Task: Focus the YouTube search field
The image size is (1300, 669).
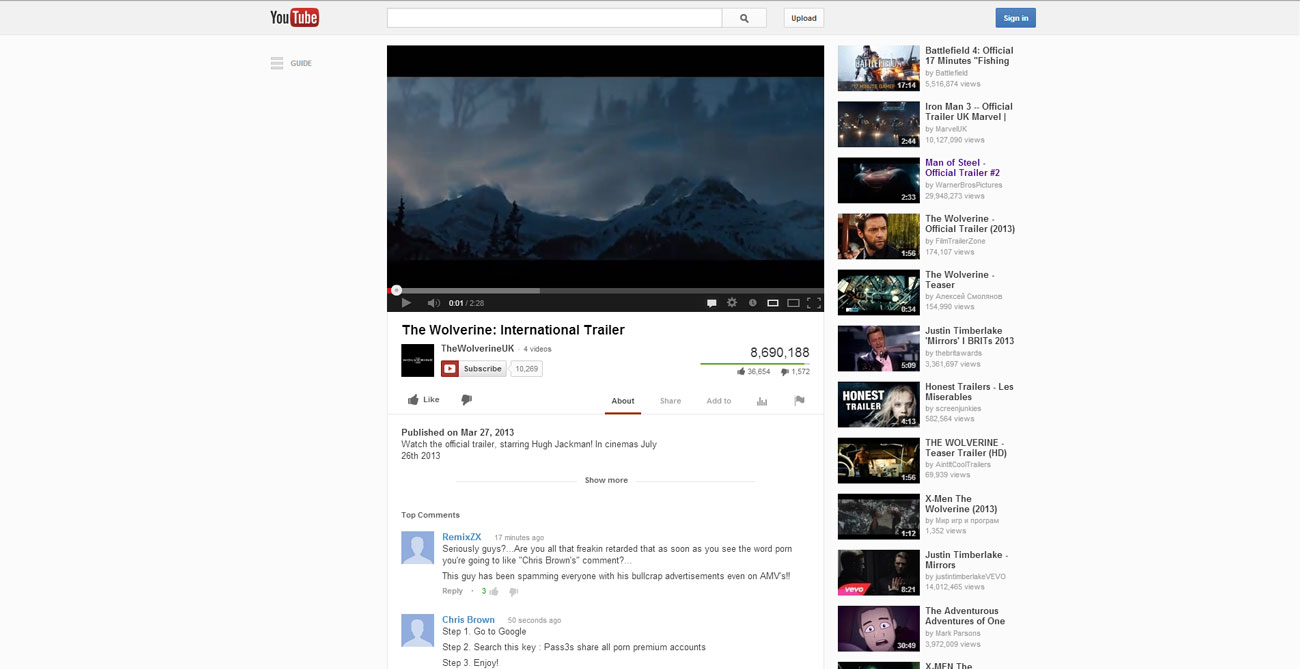Action: coord(554,18)
